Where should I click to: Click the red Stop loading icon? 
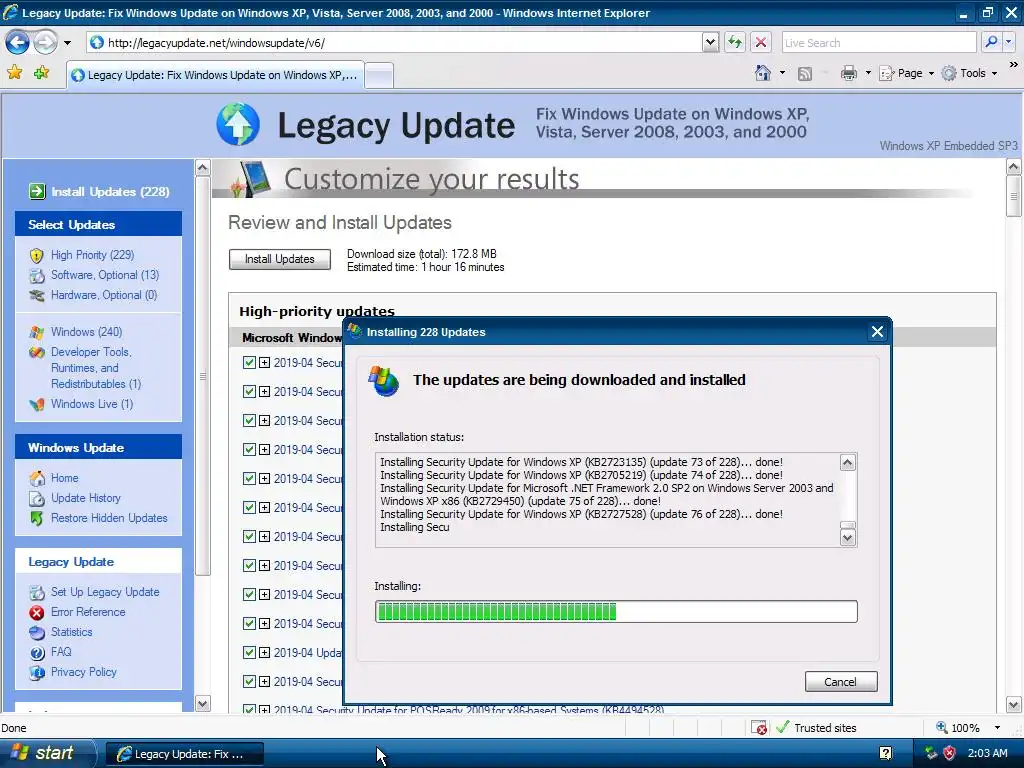(761, 43)
